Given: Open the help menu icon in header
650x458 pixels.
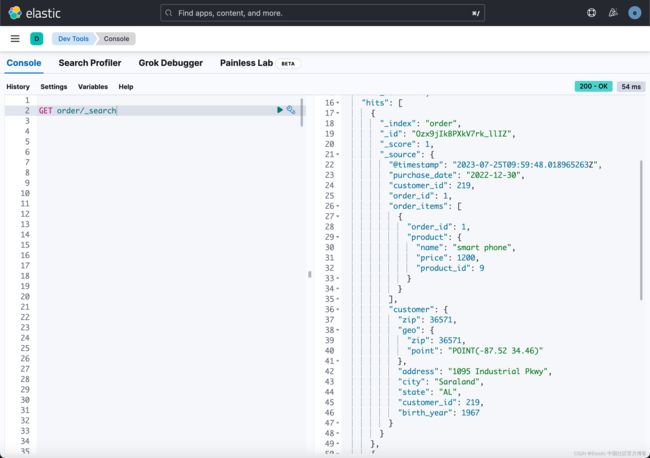Looking at the screenshot, I should click(591, 13).
